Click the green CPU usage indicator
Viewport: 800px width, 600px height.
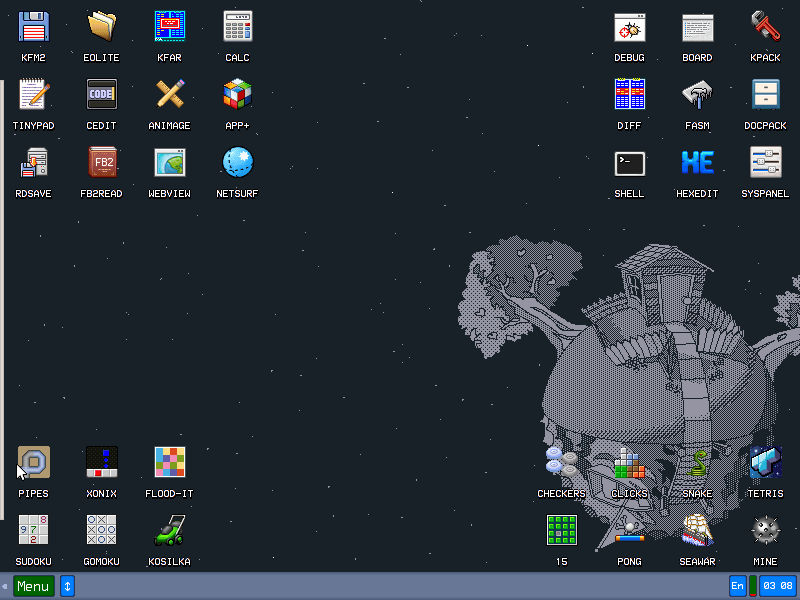753,586
